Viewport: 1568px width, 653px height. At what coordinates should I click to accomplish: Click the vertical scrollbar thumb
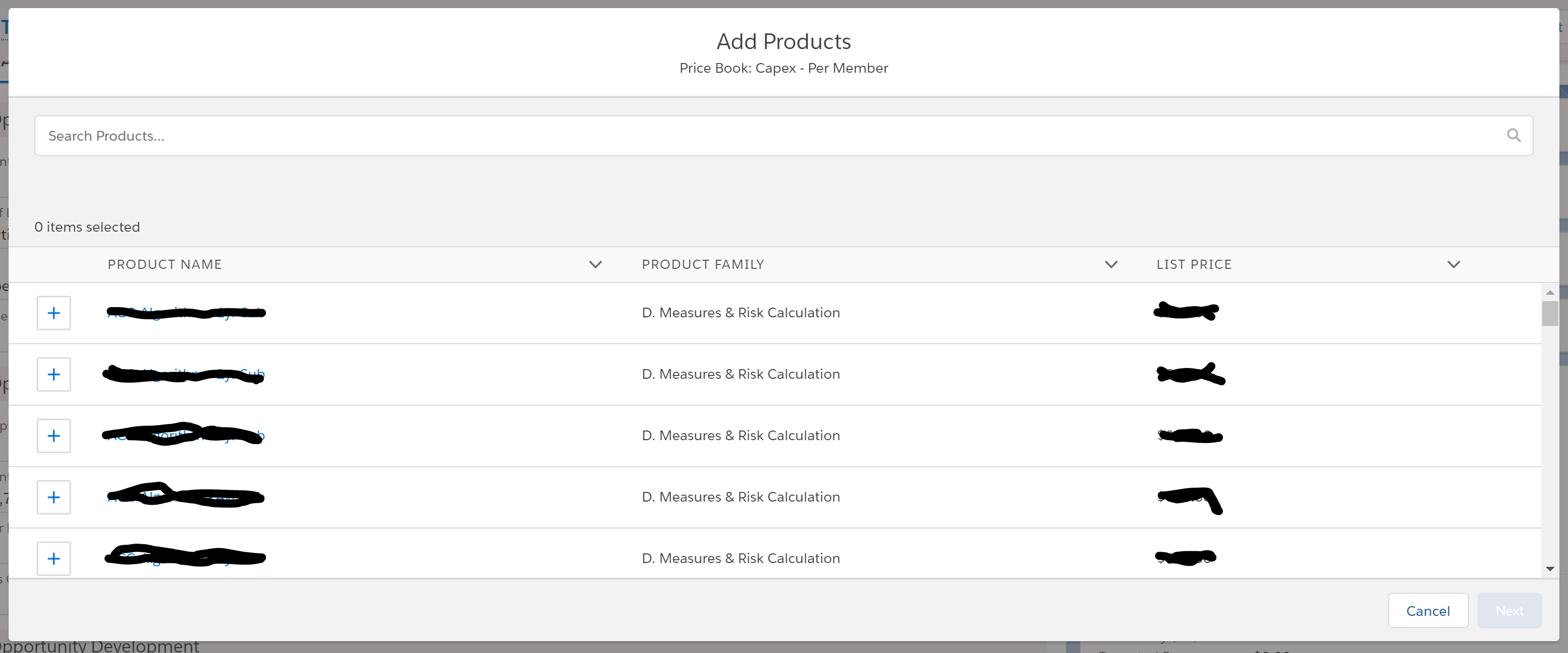coord(1549,314)
